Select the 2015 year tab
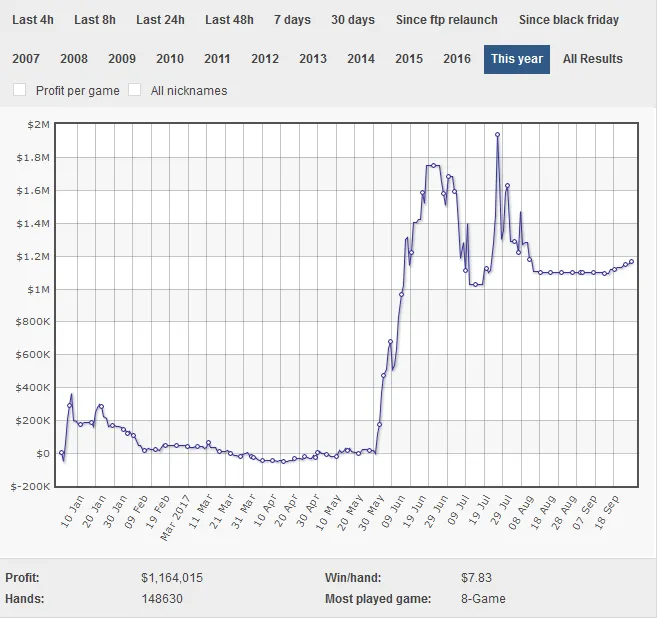The height and width of the screenshot is (618, 657). [409, 59]
